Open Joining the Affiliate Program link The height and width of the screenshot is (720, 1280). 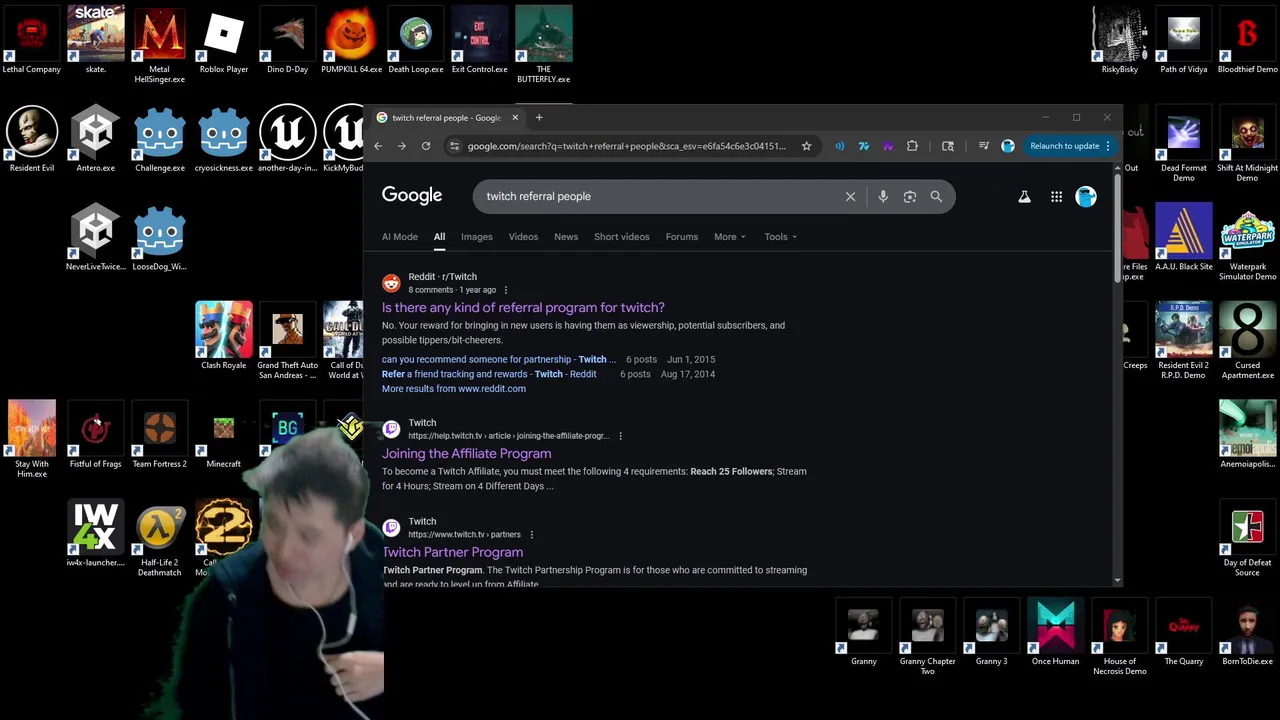pos(466,454)
